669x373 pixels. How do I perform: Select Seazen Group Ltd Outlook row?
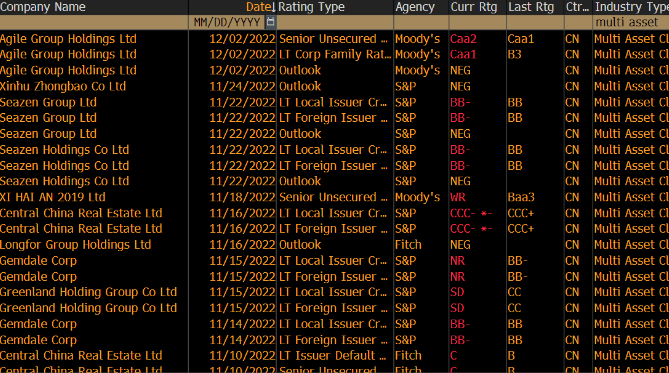click(x=334, y=134)
